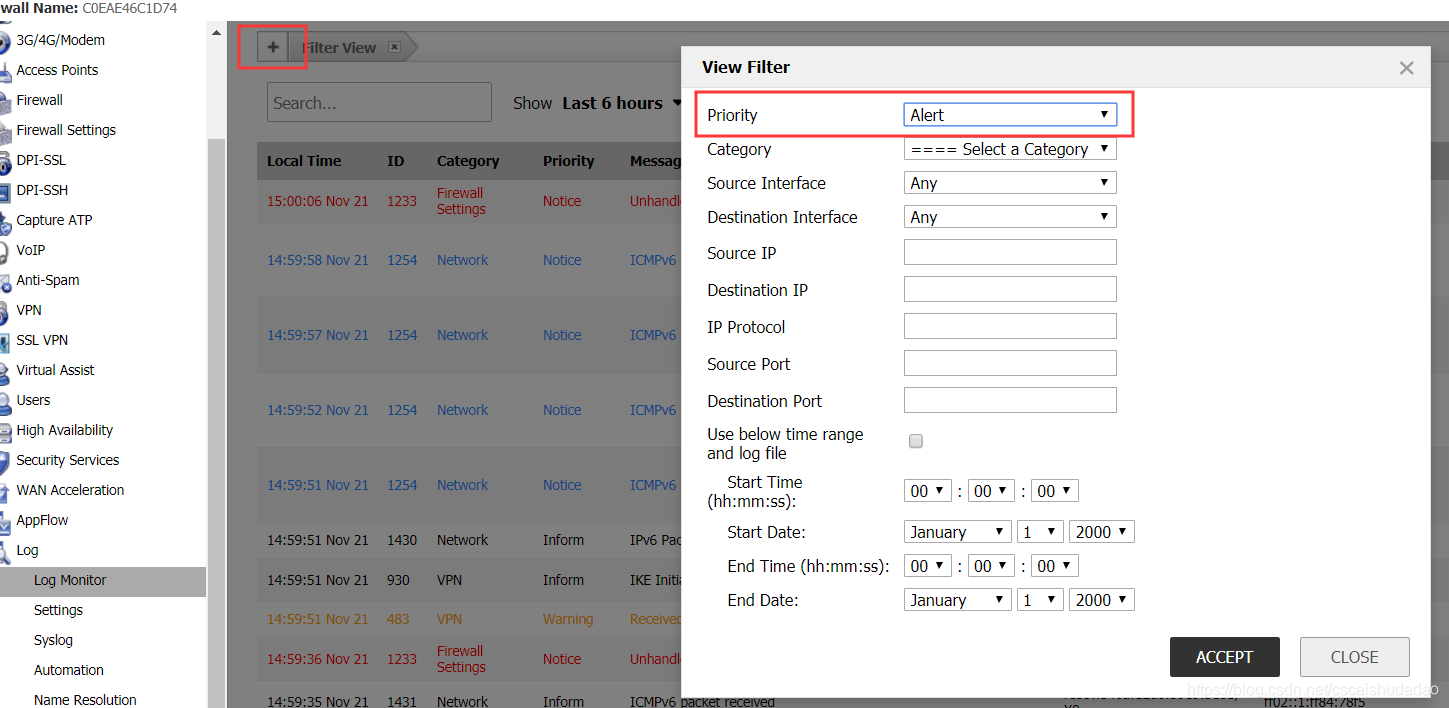Open the Show Last 6 hours dropdown
The height and width of the screenshot is (708, 1449).
[x=622, y=103]
